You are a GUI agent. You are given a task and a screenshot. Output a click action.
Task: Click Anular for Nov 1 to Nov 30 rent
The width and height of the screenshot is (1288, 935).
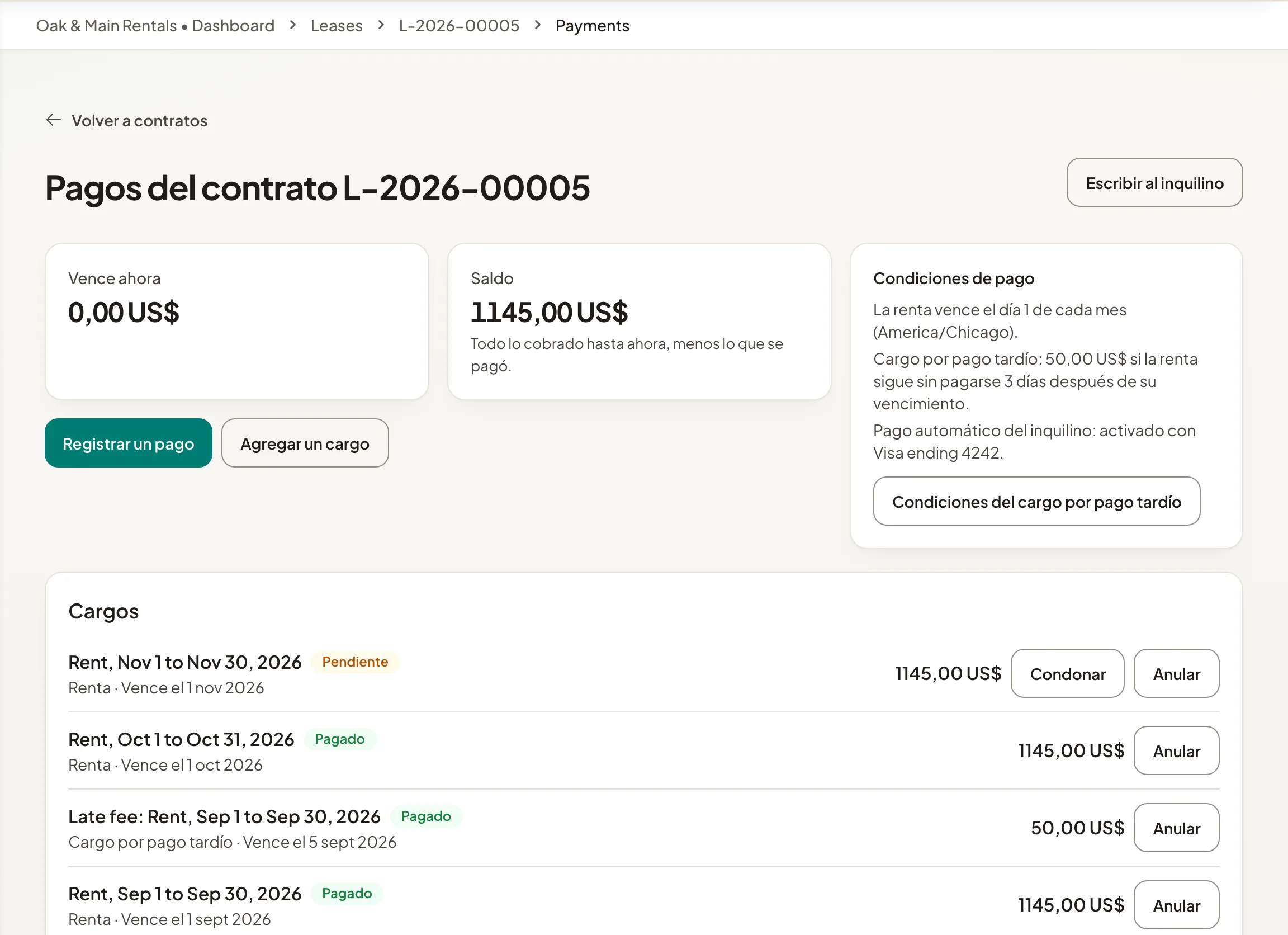tap(1176, 674)
